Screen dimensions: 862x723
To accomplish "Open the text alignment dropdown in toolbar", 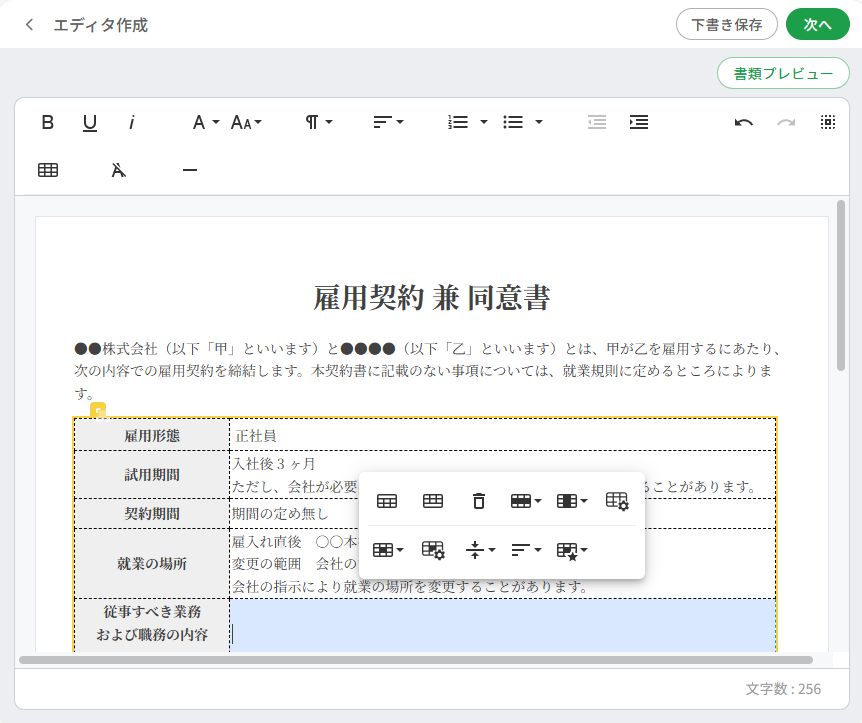I will coord(388,122).
